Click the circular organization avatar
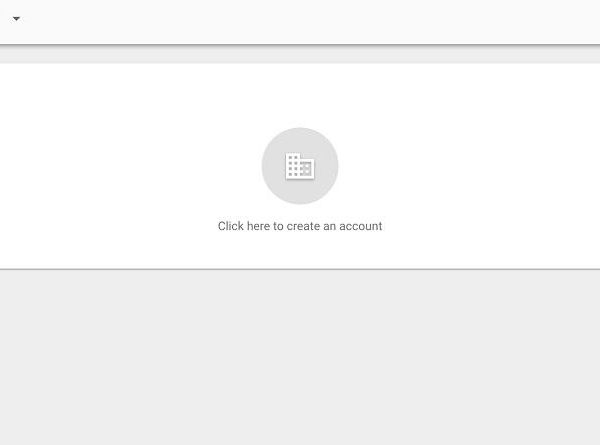Image resolution: width=600 pixels, height=445 pixels. (x=300, y=166)
